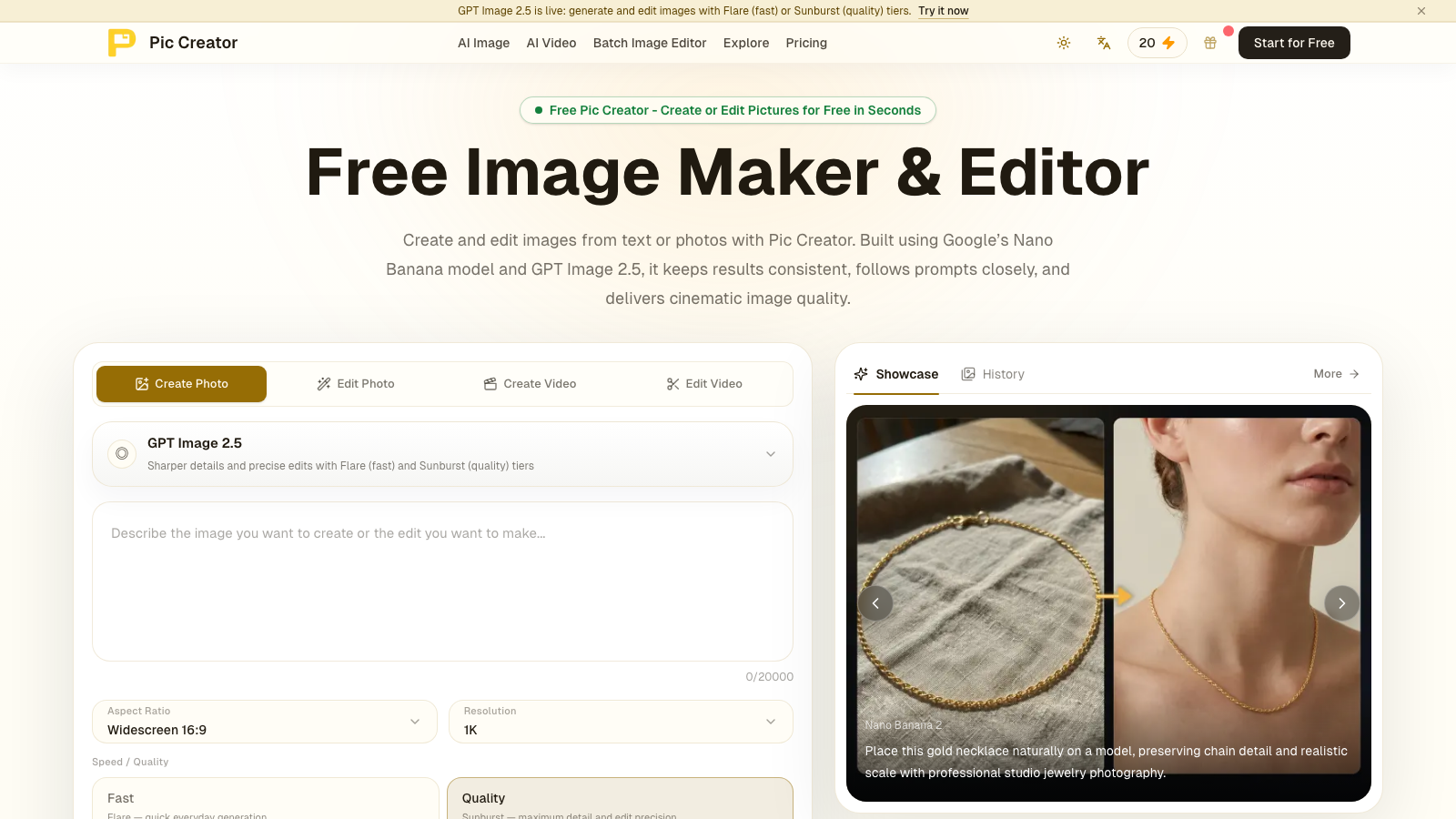Image resolution: width=1456 pixels, height=819 pixels.
Task: Open the AI Image menu
Action: 483,43
